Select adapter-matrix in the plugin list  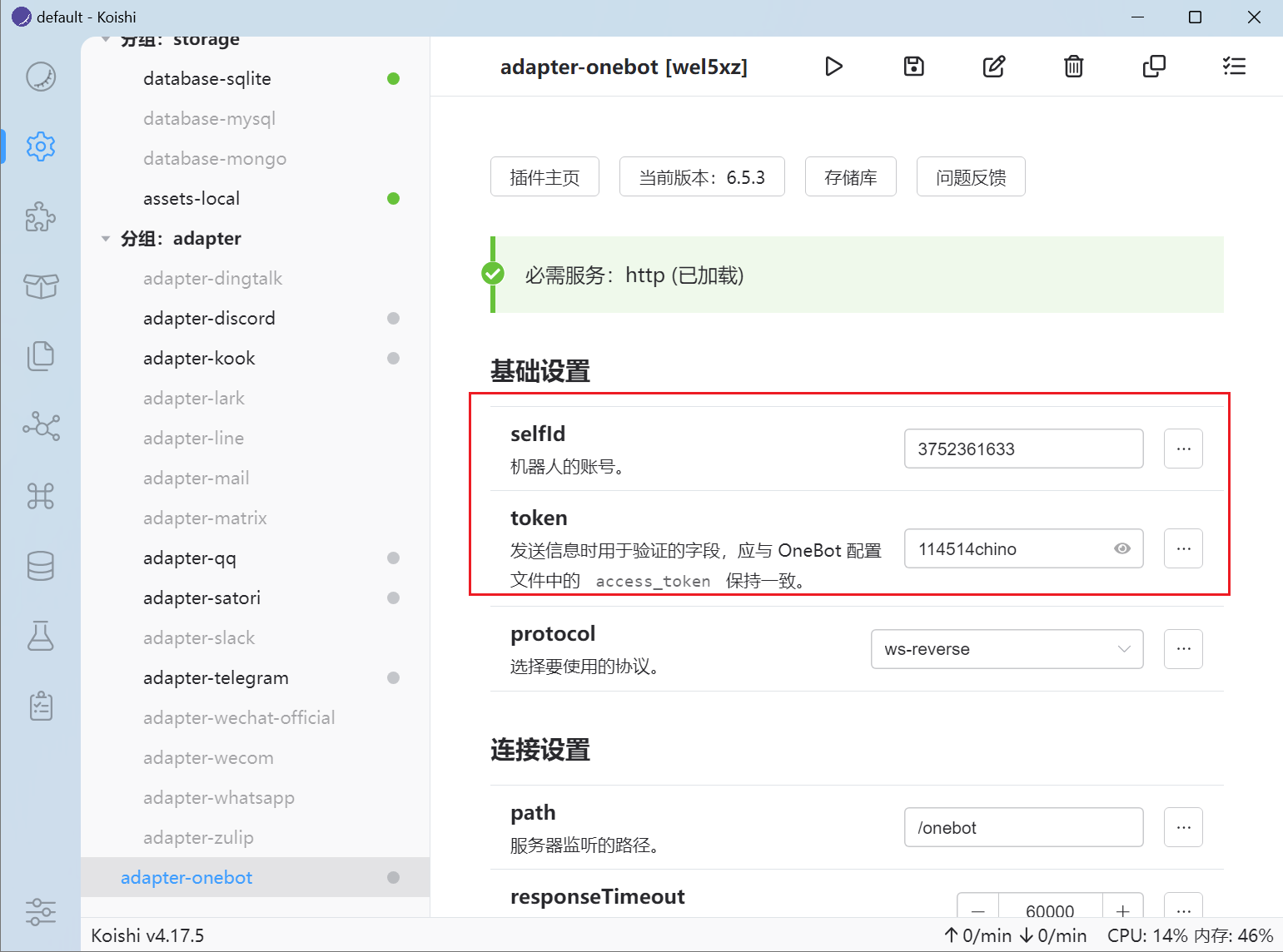pyautogui.click(x=256, y=518)
